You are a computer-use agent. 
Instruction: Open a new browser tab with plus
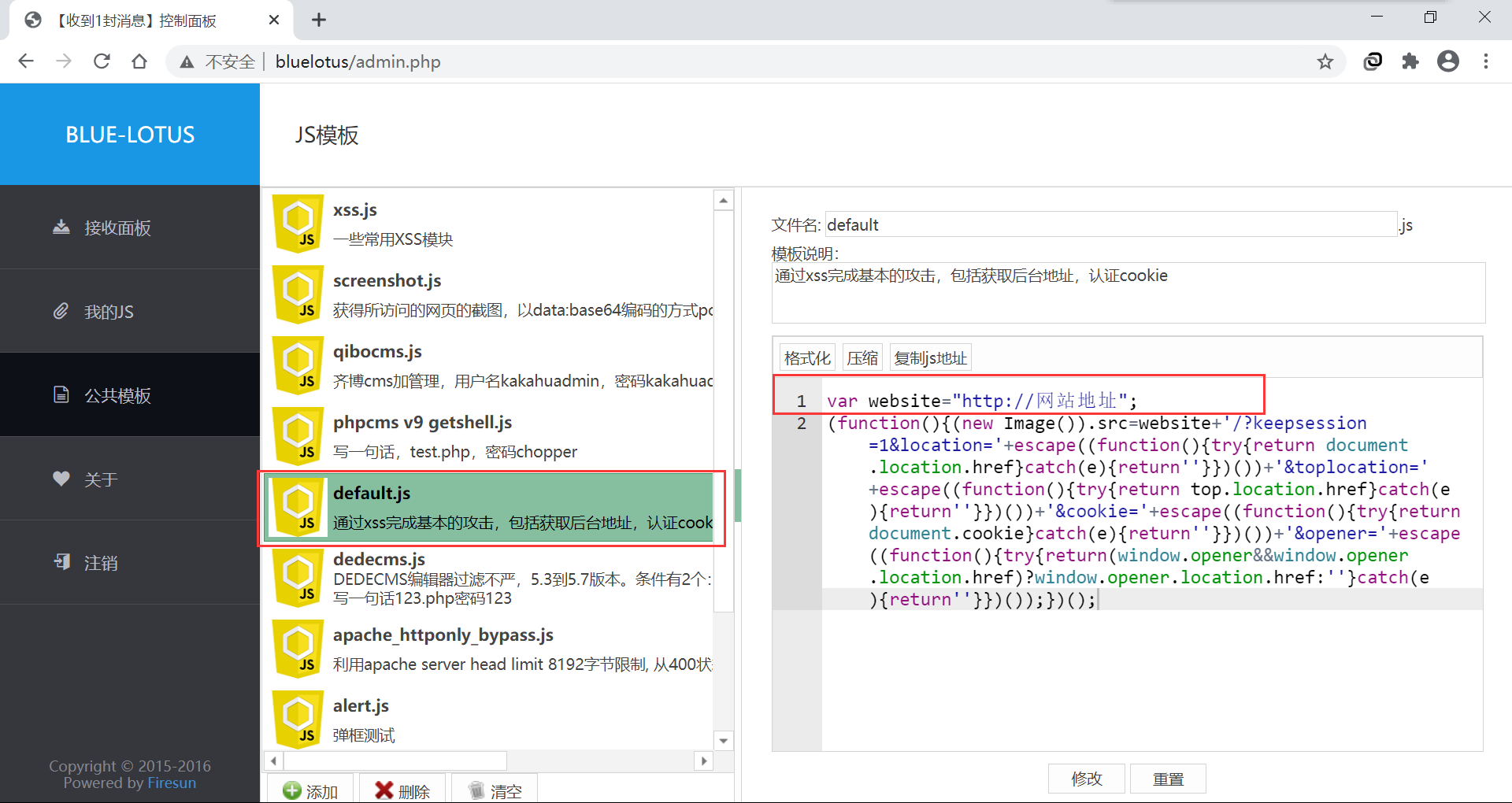319,20
